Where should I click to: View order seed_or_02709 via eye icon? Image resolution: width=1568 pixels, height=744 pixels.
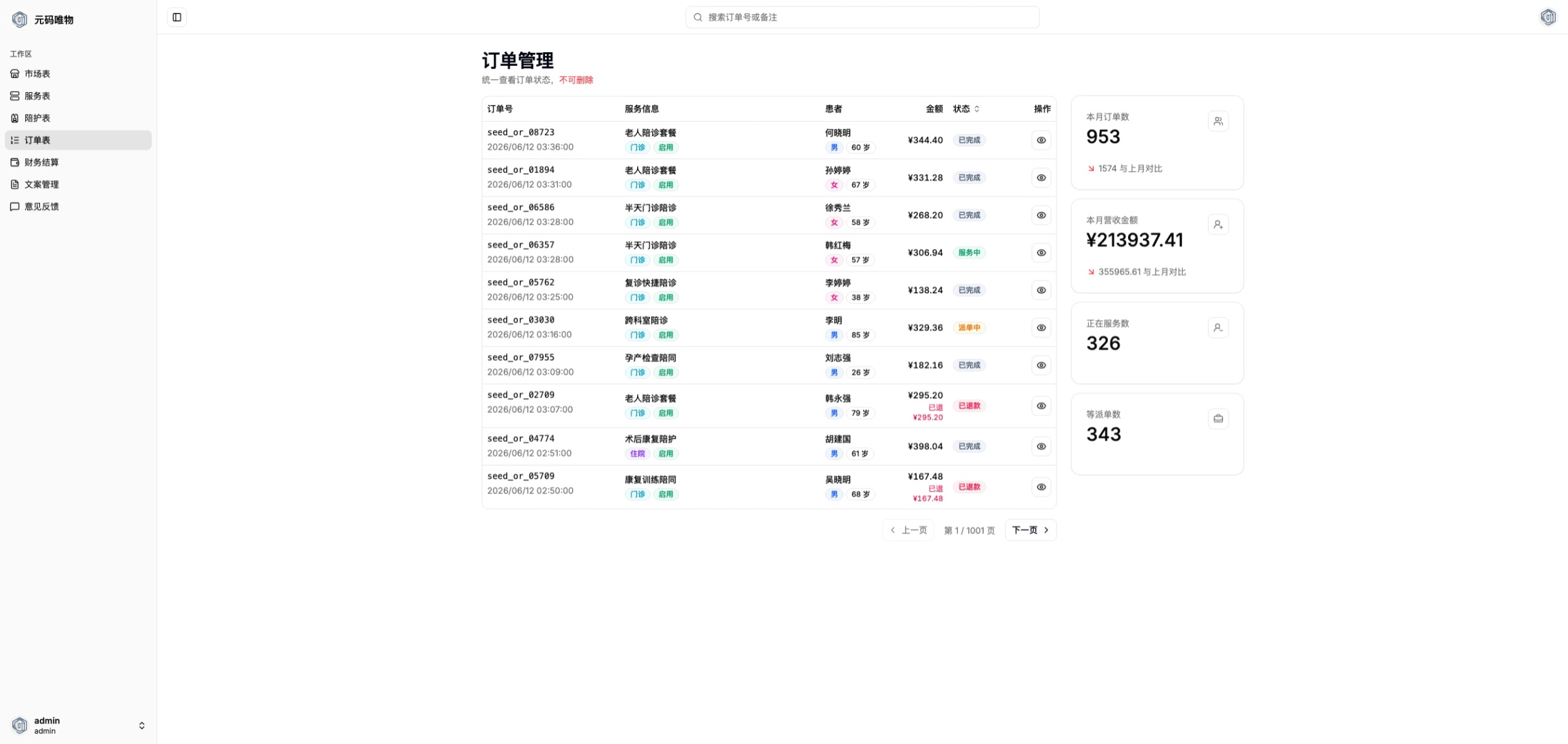1041,406
